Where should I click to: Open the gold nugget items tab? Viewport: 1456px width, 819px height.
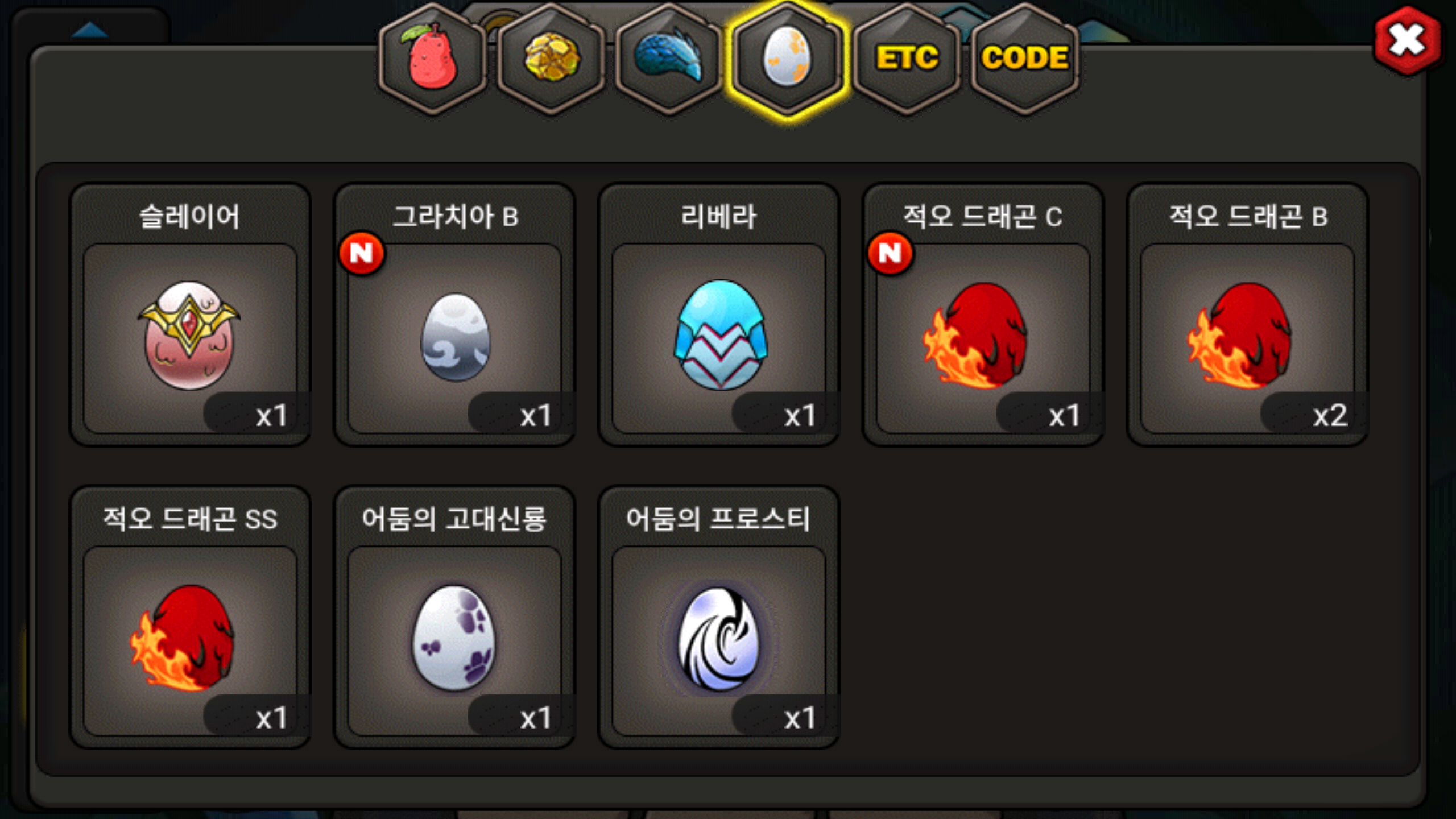point(551,58)
